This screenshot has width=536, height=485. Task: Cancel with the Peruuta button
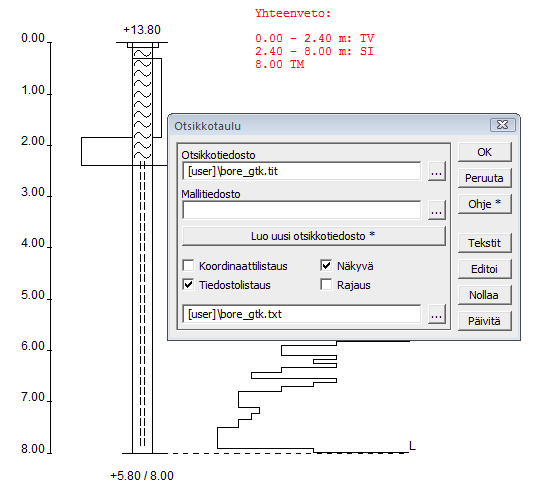tap(484, 178)
